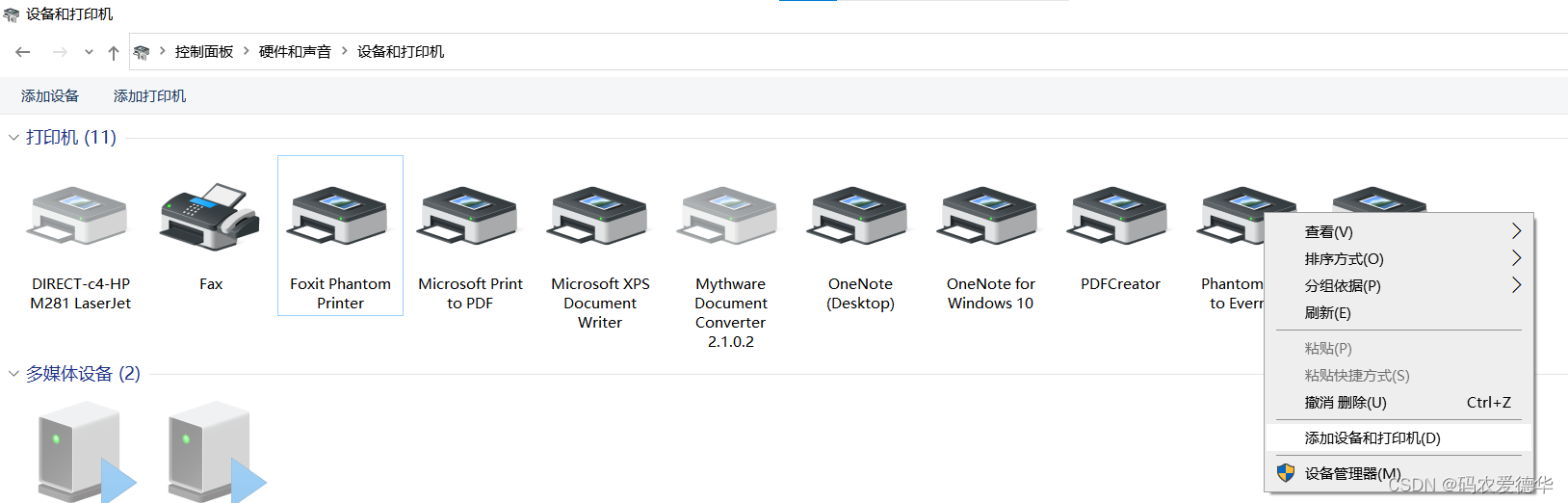This screenshot has height=503, width=1568.
Task: Click the 粘贴快捷方式(S) disabled entry
Action: 1398,376
